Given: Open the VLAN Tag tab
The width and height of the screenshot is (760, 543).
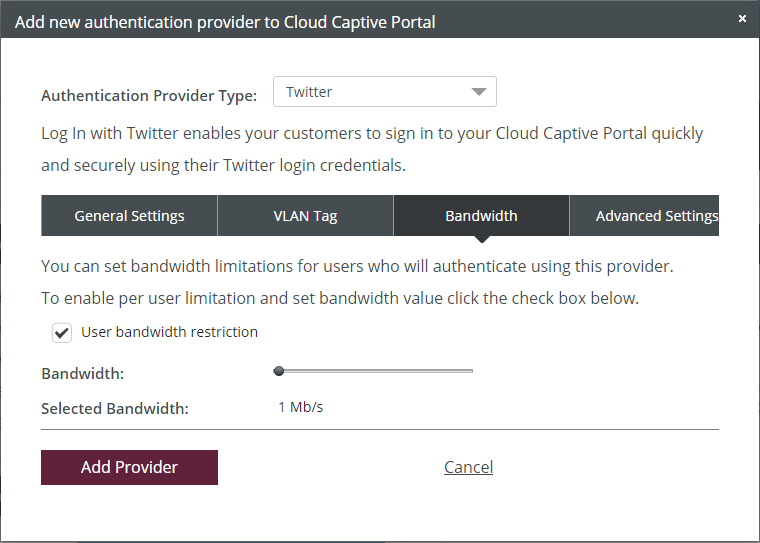Looking at the screenshot, I should pos(305,216).
